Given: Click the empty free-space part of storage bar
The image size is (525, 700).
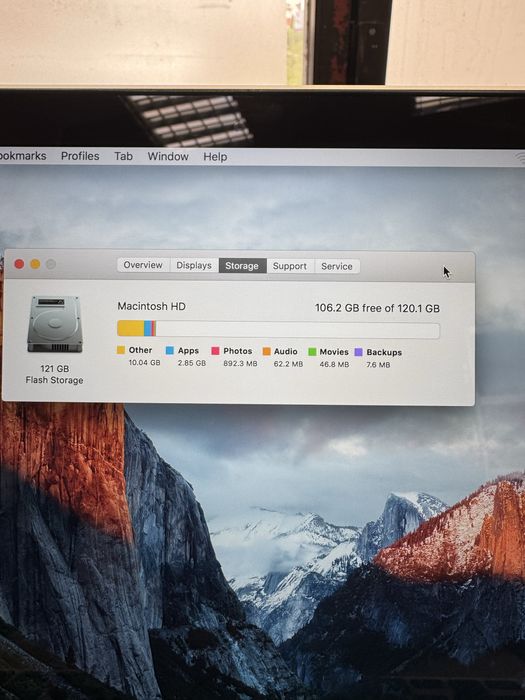Looking at the screenshot, I should (x=298, y=330).
